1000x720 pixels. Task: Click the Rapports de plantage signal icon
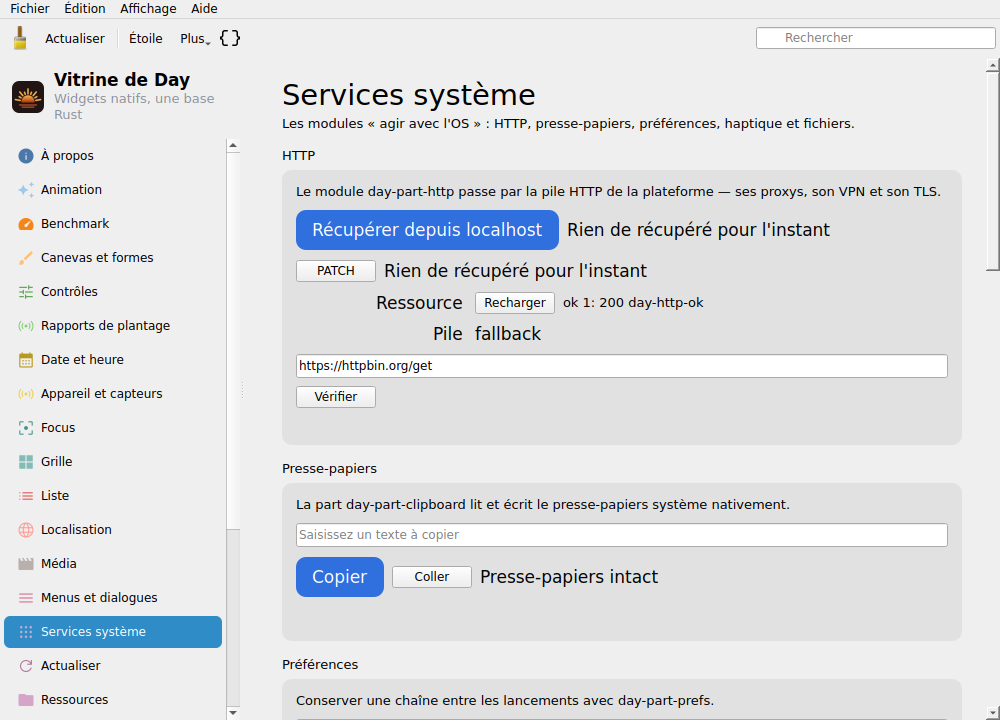coord(26,326)
